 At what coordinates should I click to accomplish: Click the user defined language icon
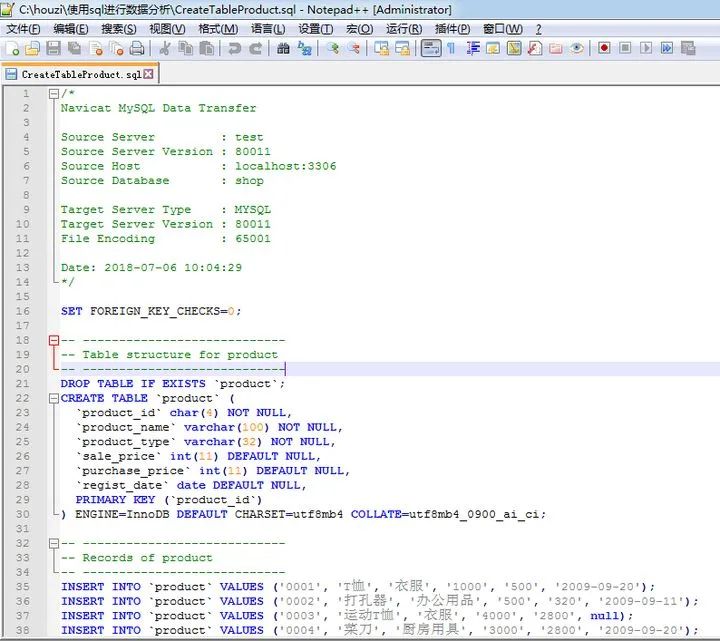coord(493,48)
